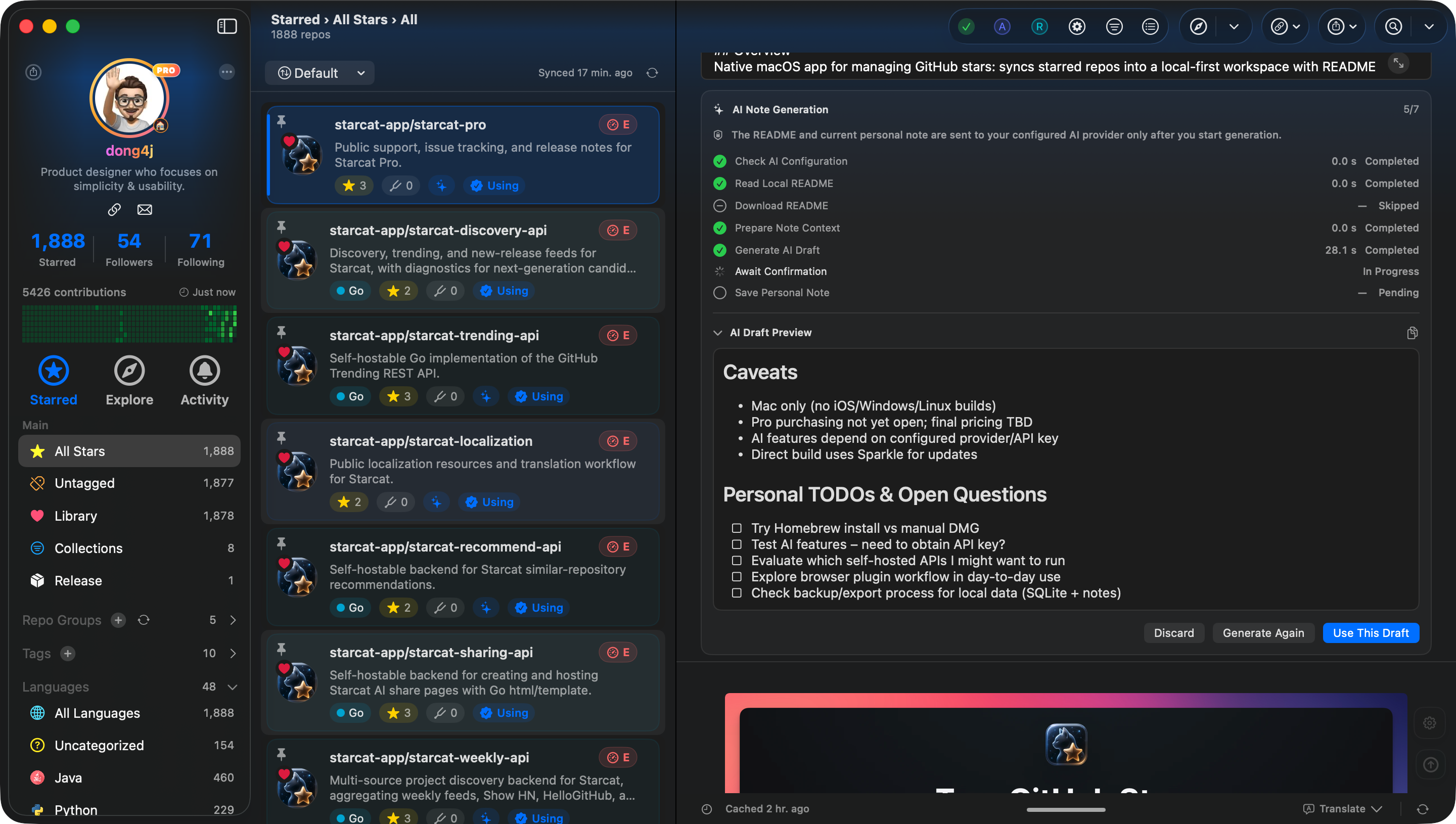1456x824 pixels.
Task: Click the circled R toolbar icon
Action: (x=1039, y=27)
